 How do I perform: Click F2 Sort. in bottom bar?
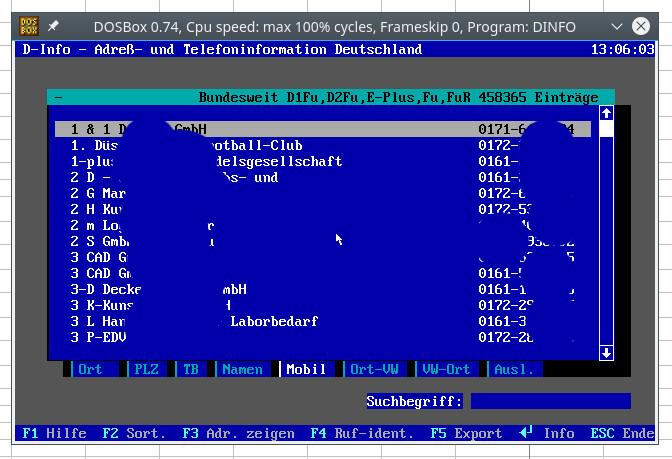134,433
